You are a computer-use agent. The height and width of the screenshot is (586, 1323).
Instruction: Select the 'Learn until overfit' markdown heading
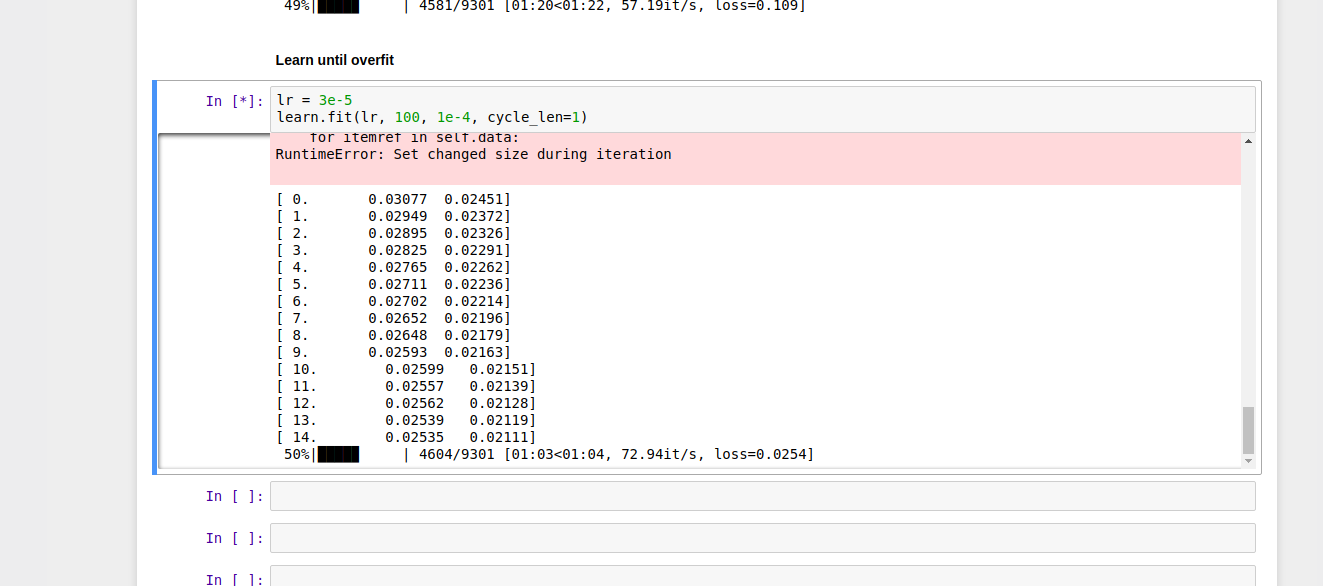point(335,60)
